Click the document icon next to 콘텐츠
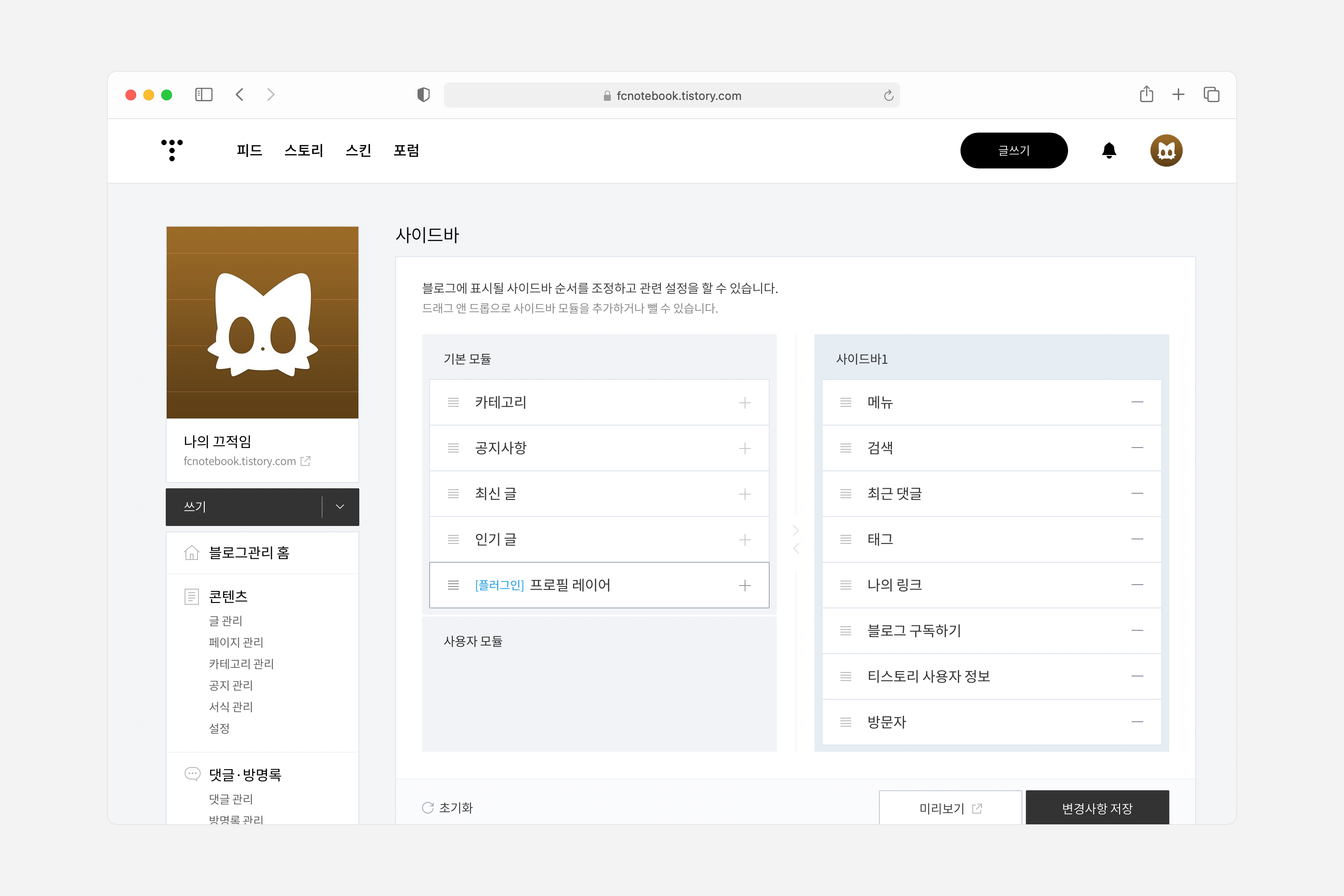Screen dimensions: 1344x896 pos(191,596)
